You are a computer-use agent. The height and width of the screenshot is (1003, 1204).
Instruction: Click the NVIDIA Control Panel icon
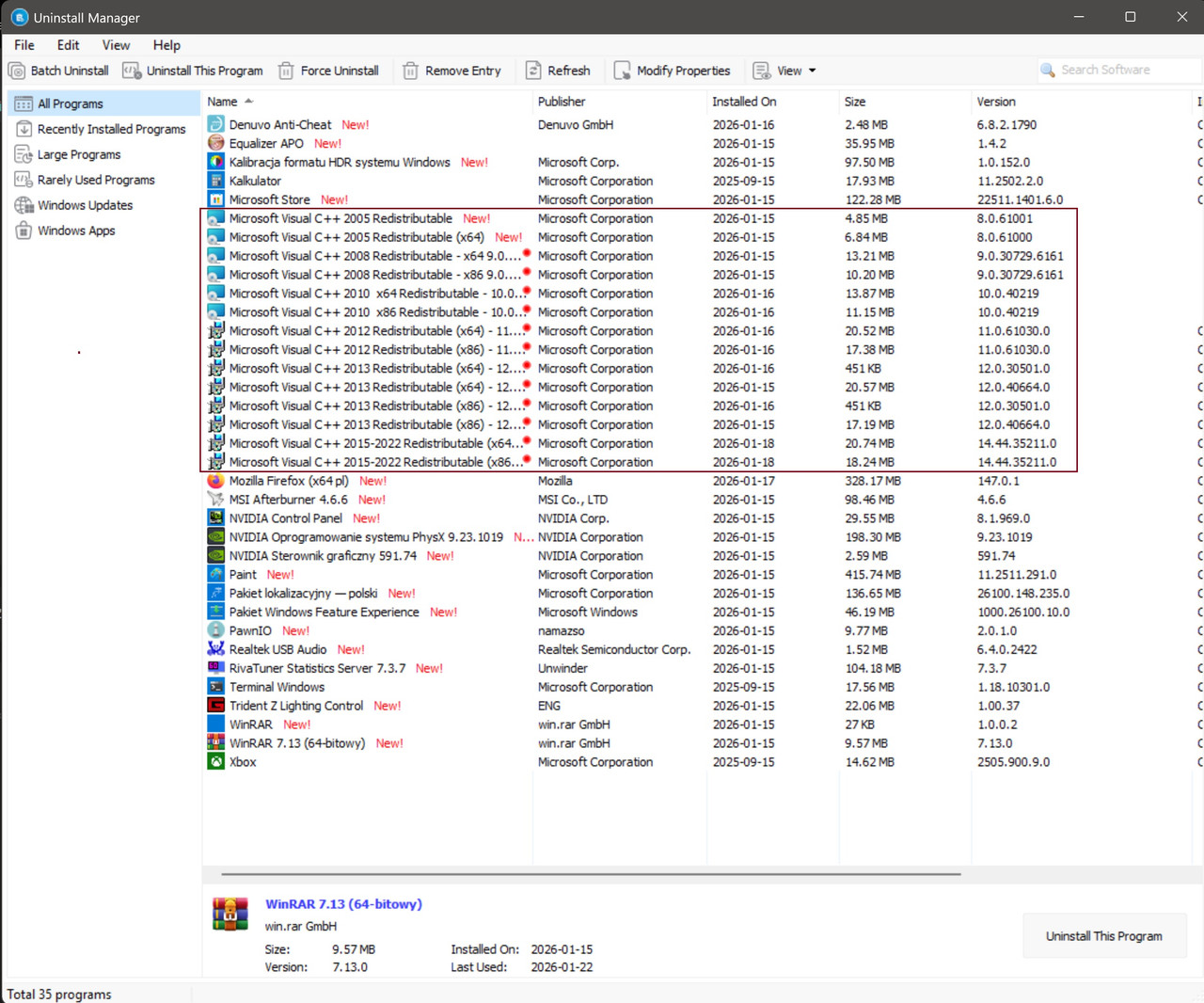tap(215, 518)
